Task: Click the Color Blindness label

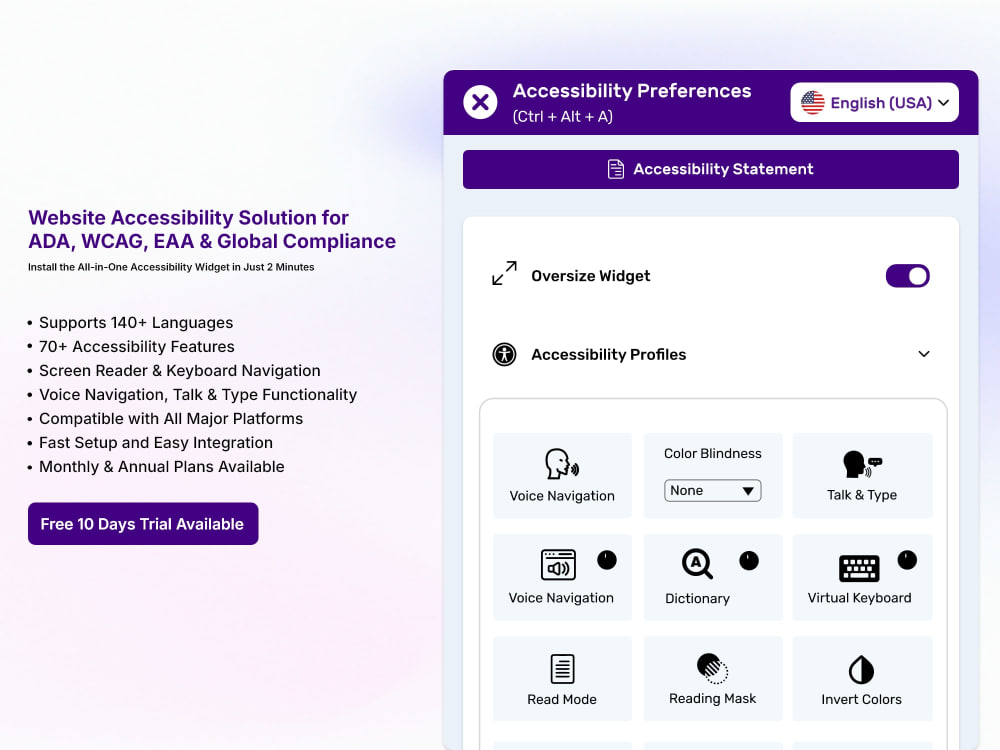Action: click(x=712, y=453)
